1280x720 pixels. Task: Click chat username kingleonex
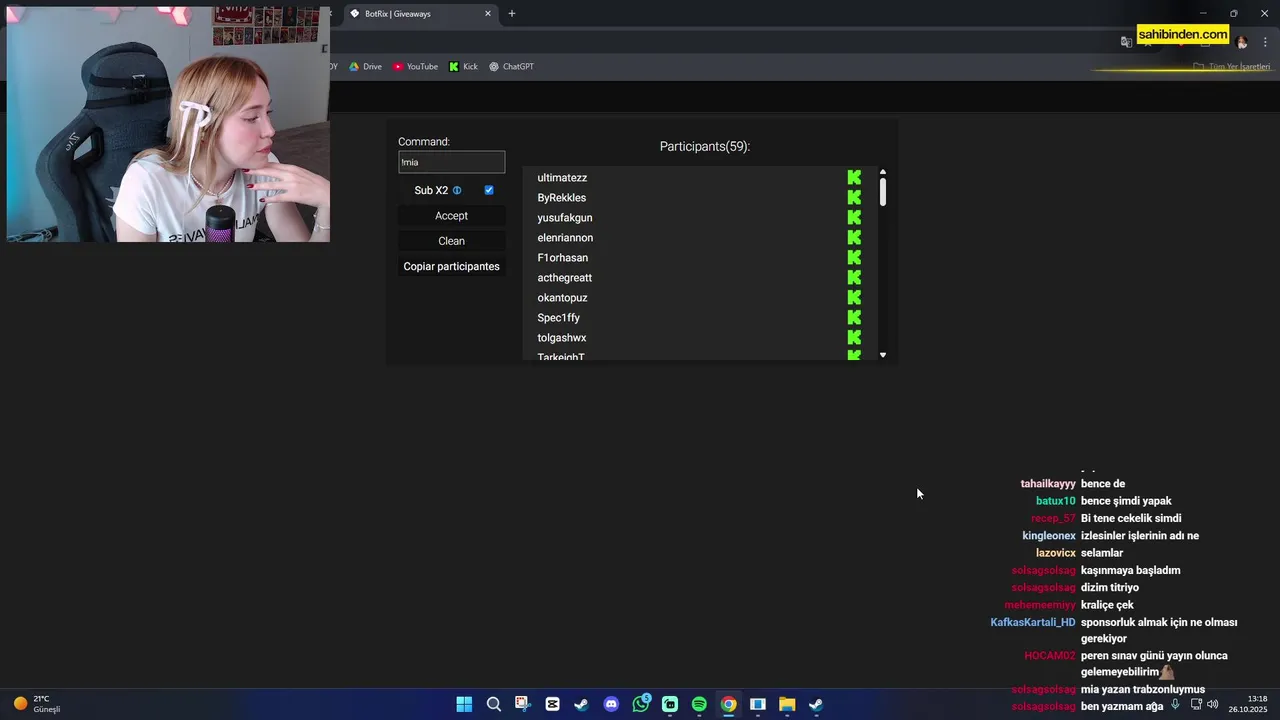click(1049, 536)
